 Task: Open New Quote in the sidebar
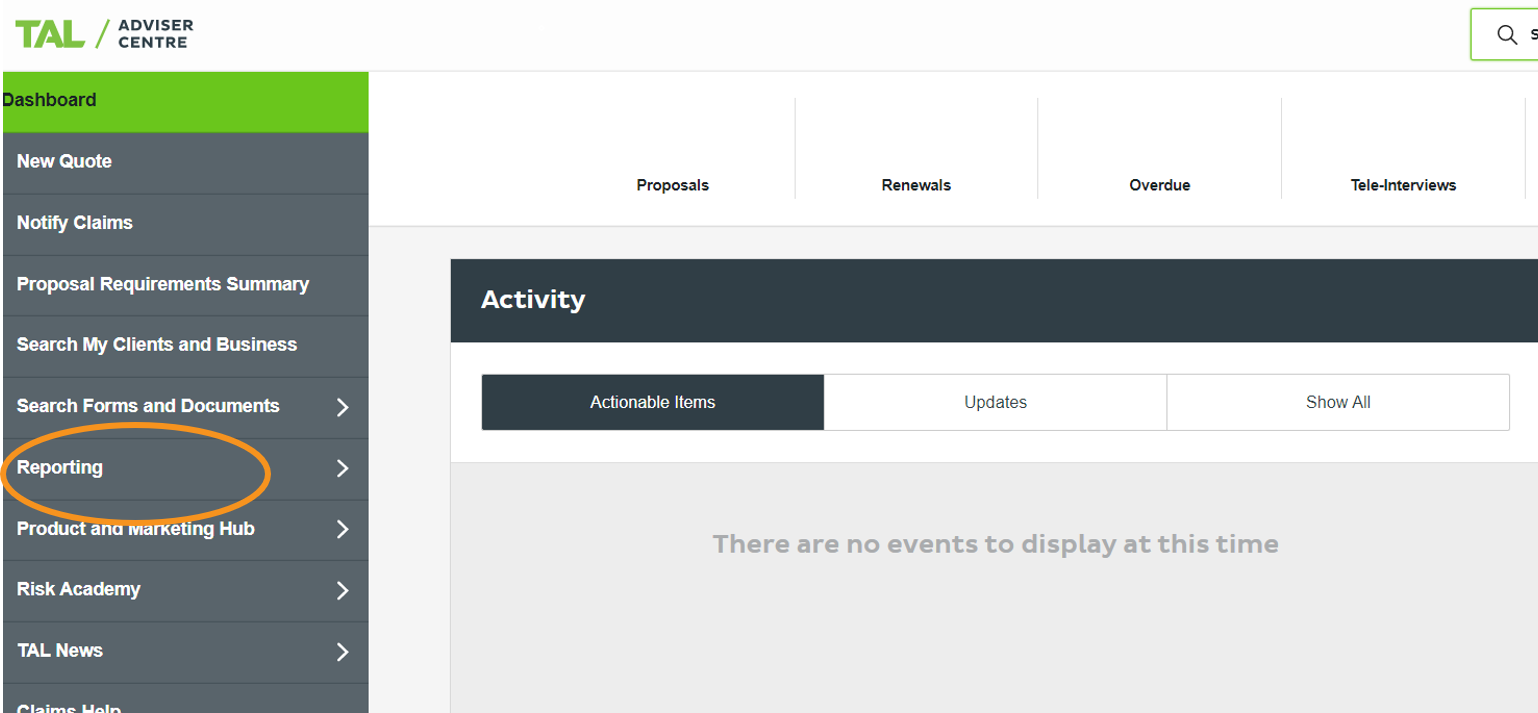coord(64,162)
